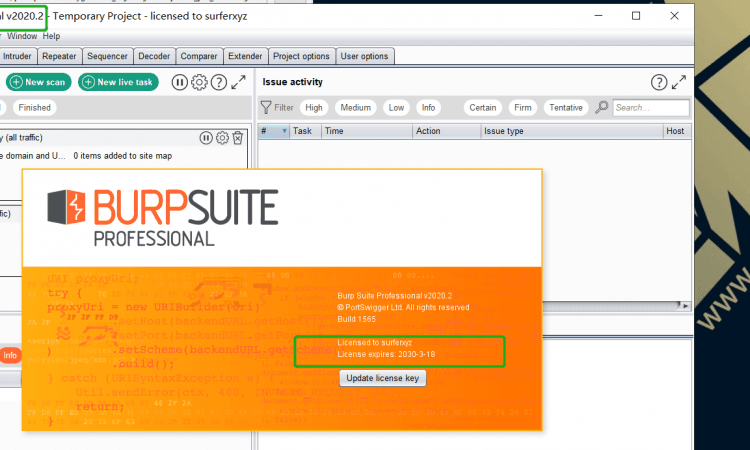
Task: Open help icon in Tasks toolbar
Action: click(x=219, y=82)
